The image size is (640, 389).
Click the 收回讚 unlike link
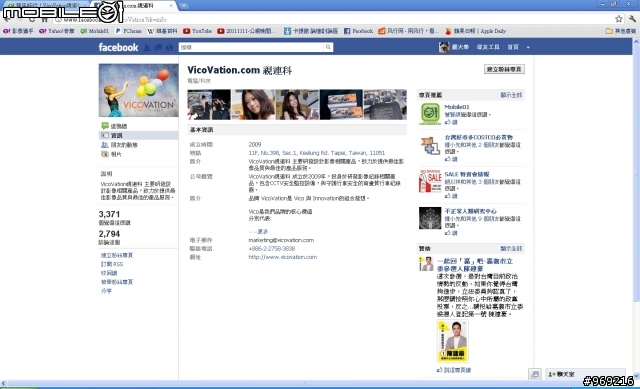(x=109, y=273)
